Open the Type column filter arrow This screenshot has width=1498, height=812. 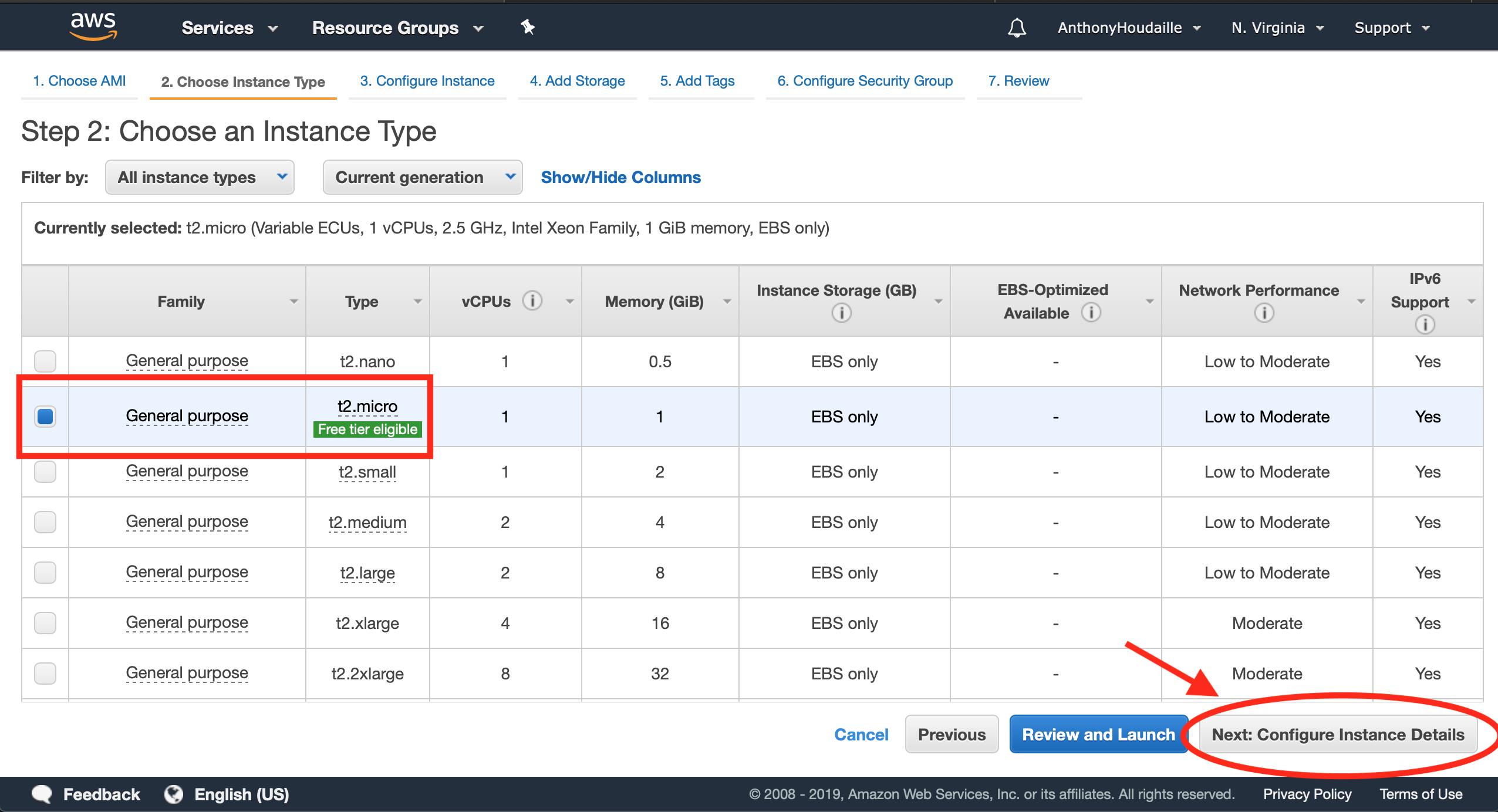pyautogui.click(x=417, y=302)
